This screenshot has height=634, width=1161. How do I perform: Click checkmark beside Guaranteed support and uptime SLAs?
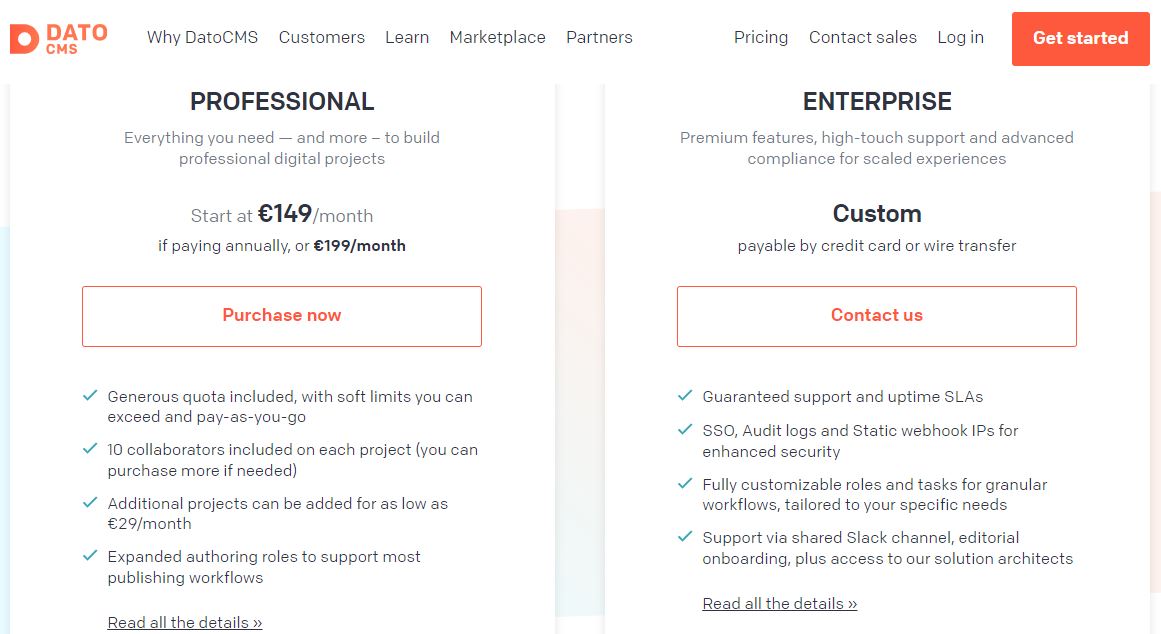pos(685,396)
